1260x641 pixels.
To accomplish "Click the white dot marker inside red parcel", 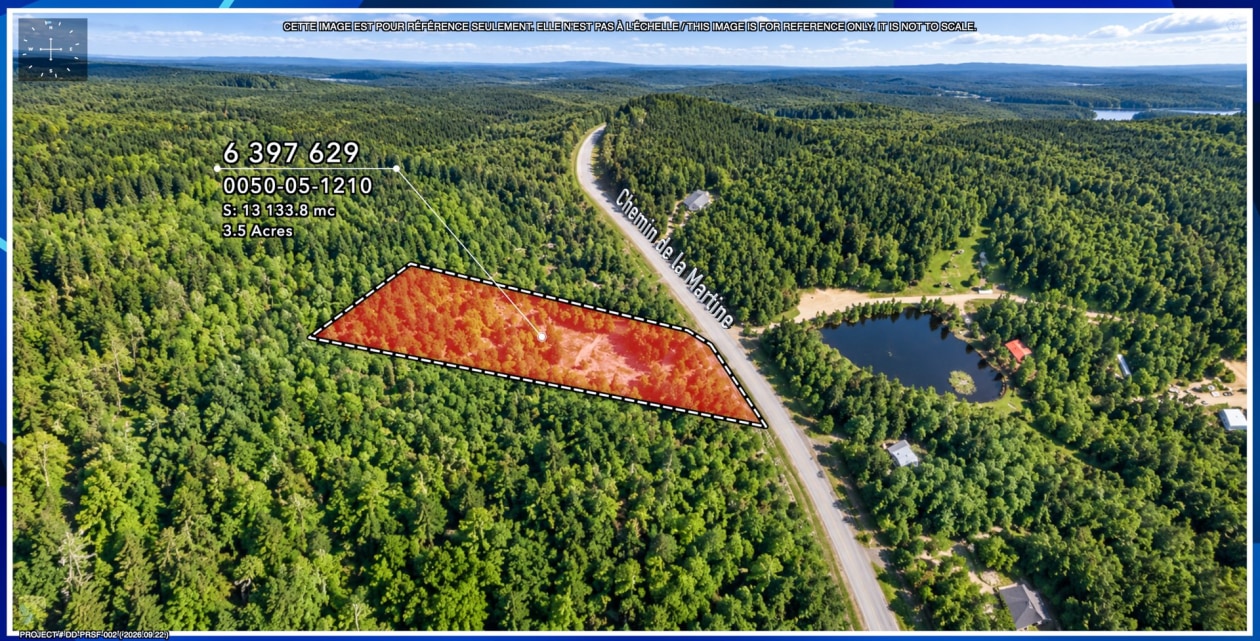I will tap(542, 337).
